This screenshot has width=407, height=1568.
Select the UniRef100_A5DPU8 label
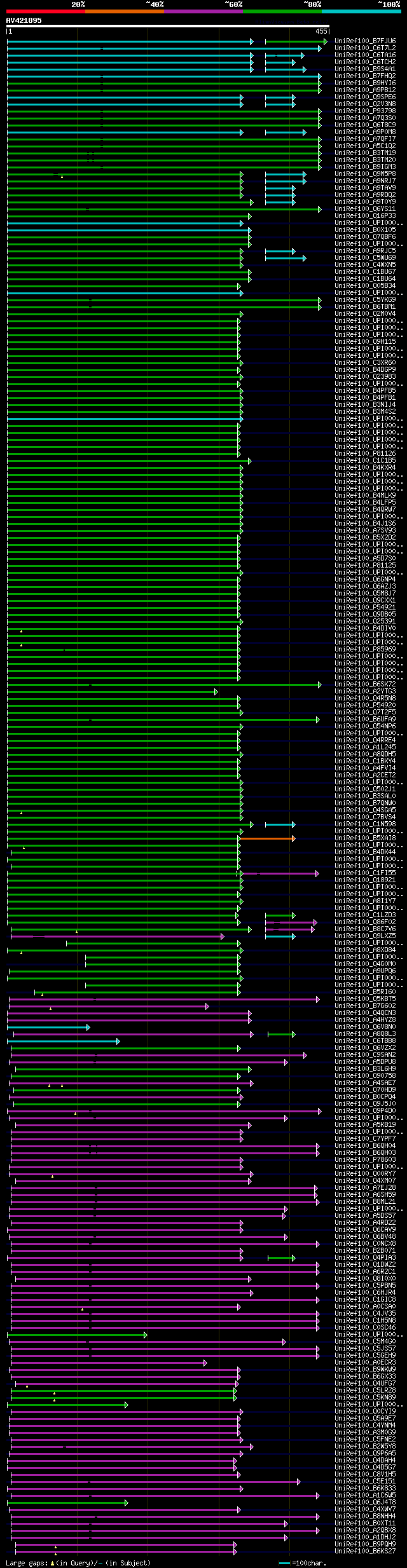[365, 1062]
